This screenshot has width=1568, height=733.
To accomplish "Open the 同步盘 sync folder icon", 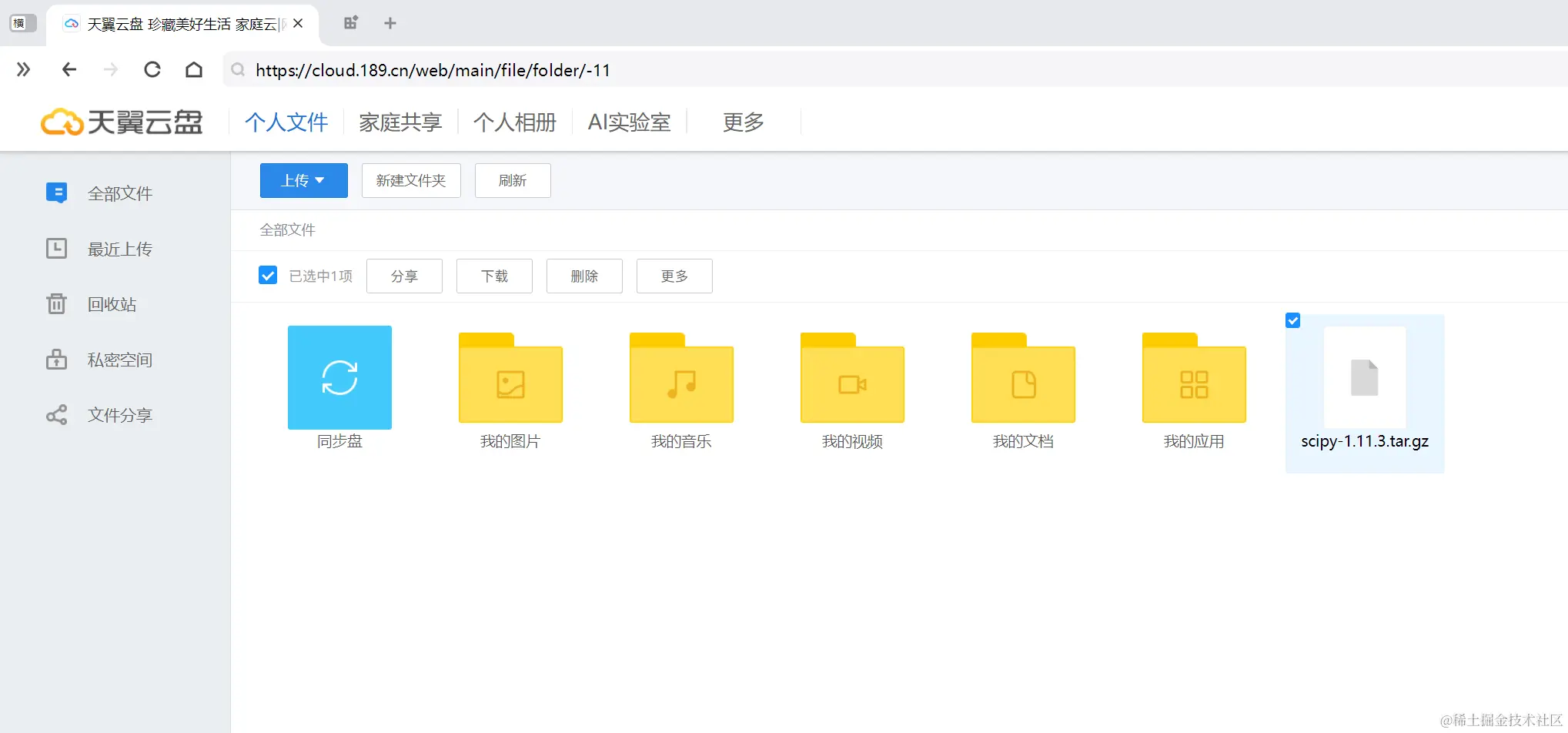I will (x=339, y=377).
